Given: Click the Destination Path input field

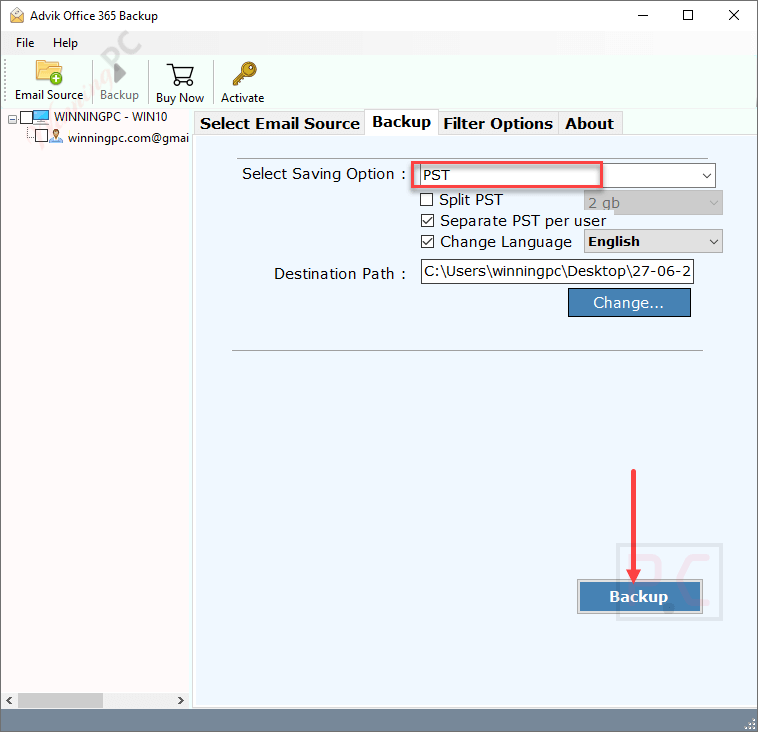Looking at the screenshot, I should [x=557, y=271].
